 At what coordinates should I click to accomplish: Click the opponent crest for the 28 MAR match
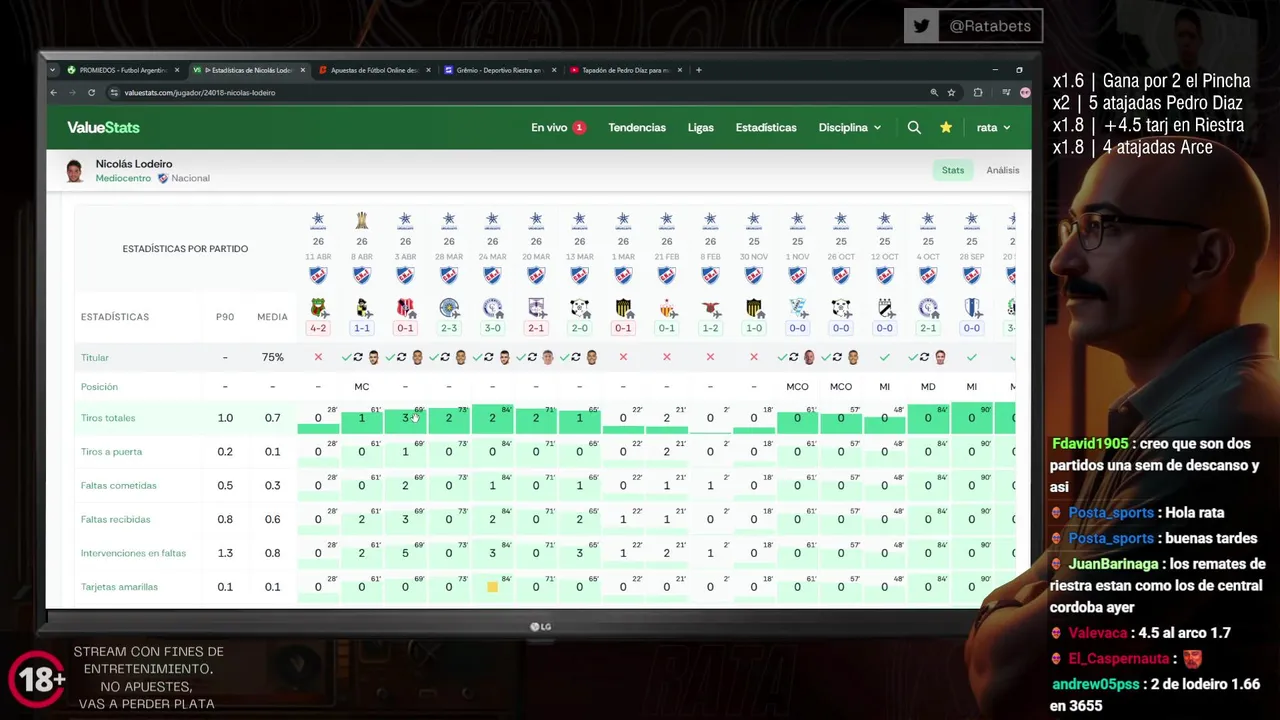449,308
